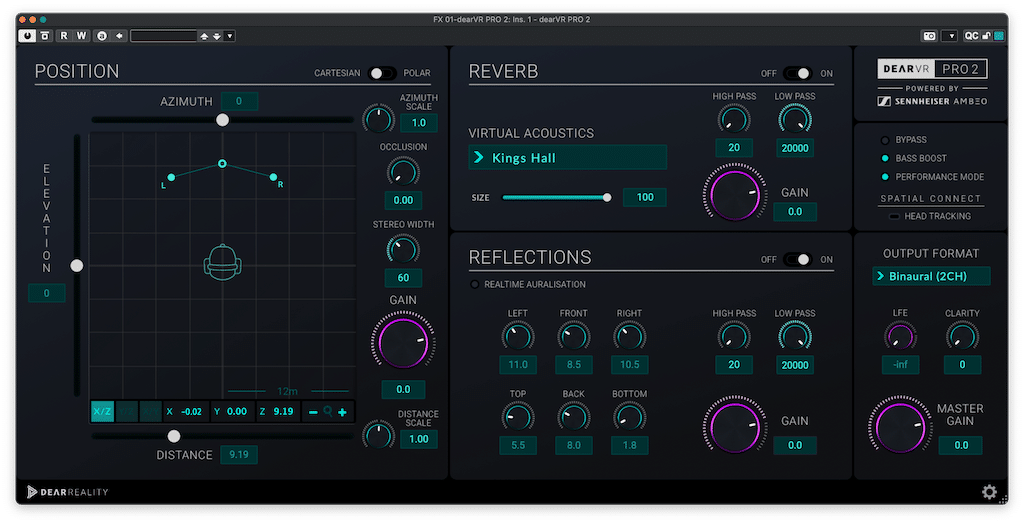
Task: Toggle the Reverb off/on switch
Action: (797, 73)
